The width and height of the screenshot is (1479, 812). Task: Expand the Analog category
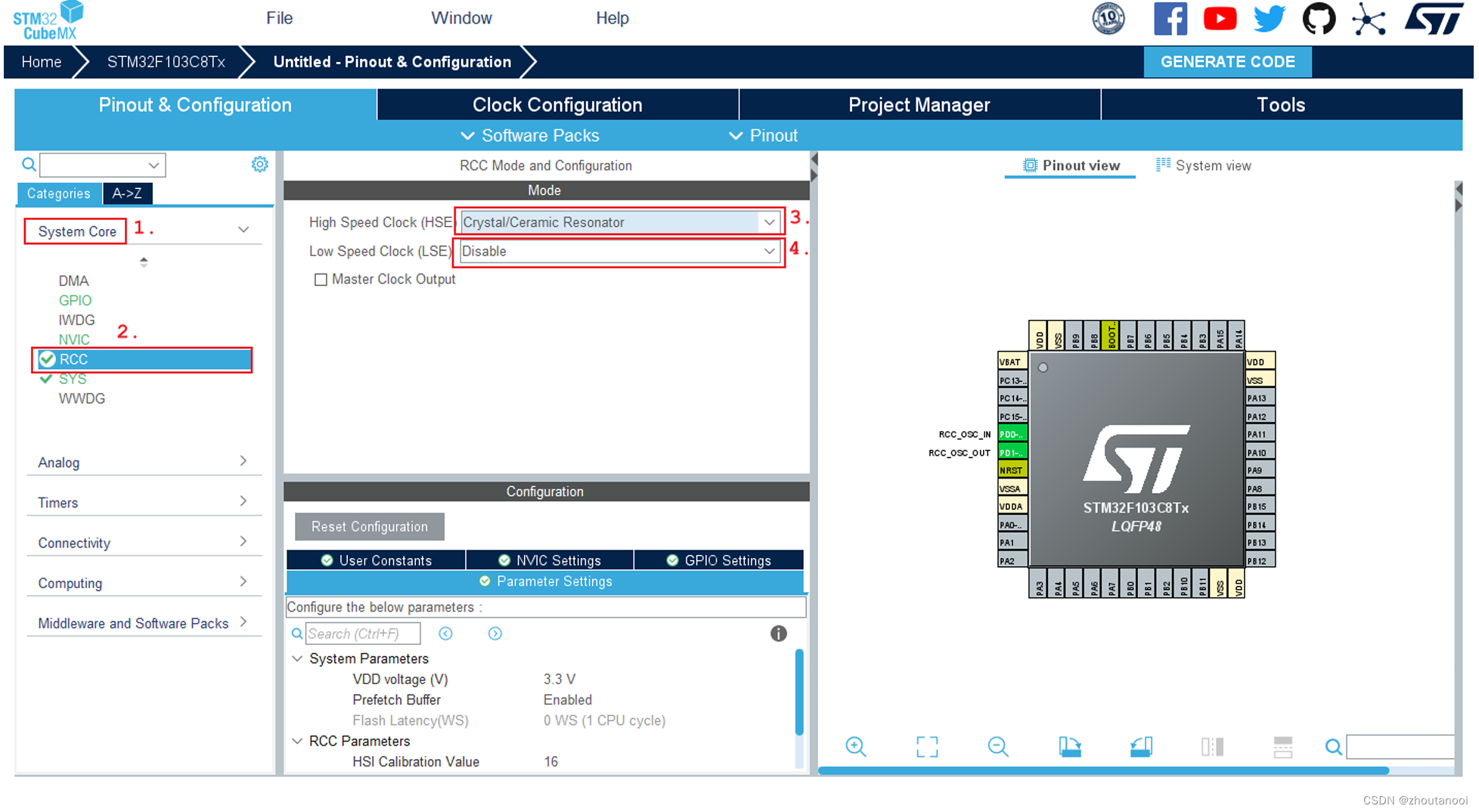[243, 460]
